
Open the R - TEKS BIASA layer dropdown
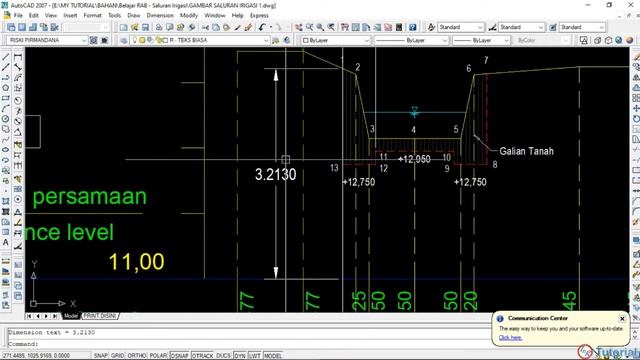click(x=199, y=40)
